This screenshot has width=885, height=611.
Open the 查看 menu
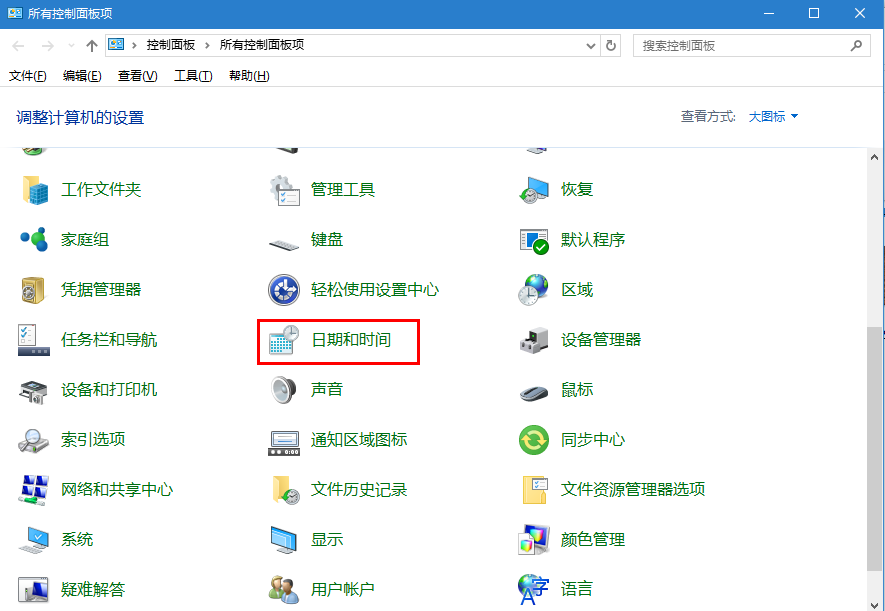(x=137, y=75)
